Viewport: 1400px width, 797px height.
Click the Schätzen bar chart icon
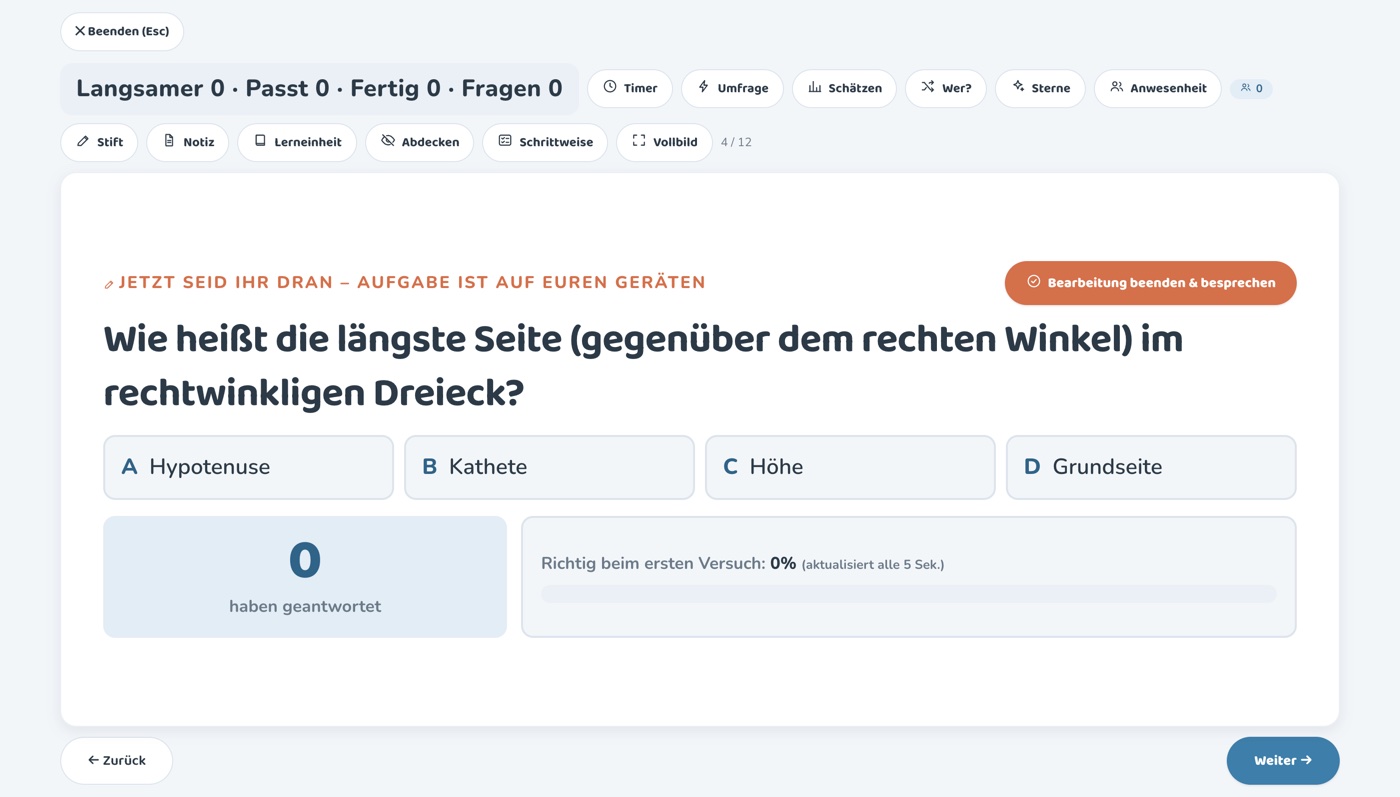tap(815, 87)
